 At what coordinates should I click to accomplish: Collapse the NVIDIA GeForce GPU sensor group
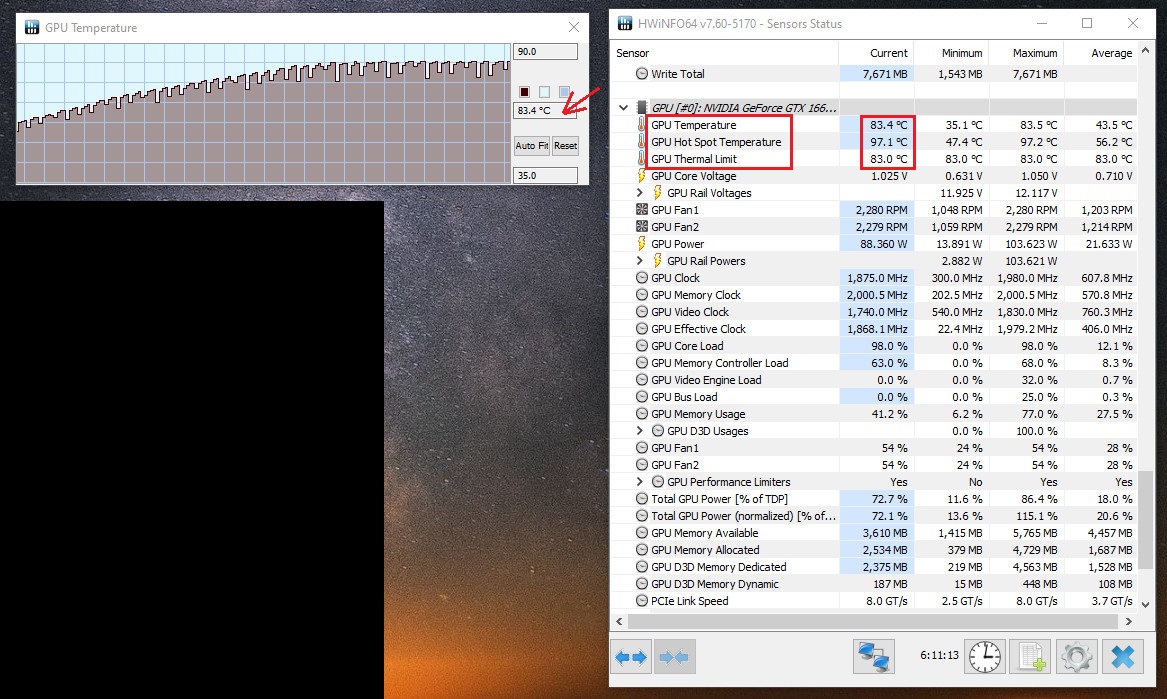pyautogui.click(x=624, y=107)
